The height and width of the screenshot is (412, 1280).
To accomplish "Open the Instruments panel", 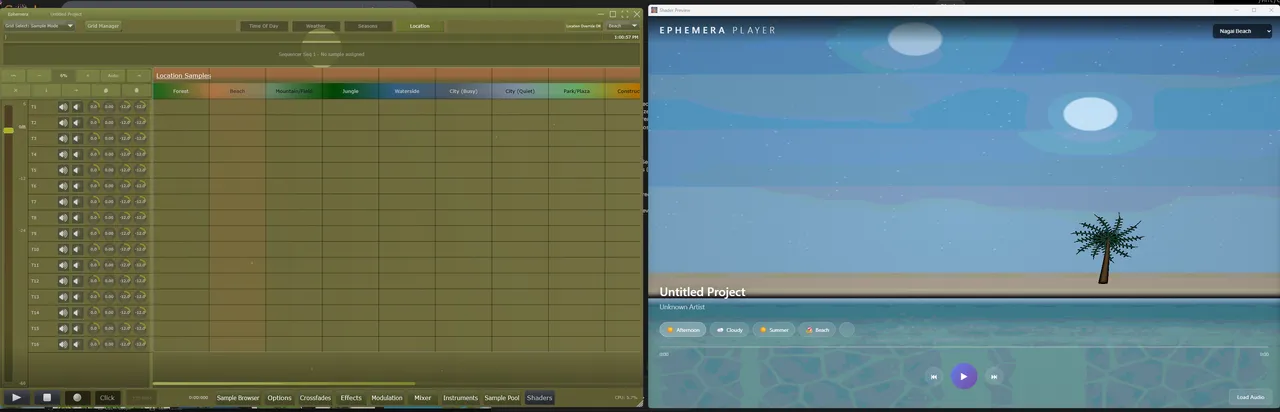I will [461, 398].
